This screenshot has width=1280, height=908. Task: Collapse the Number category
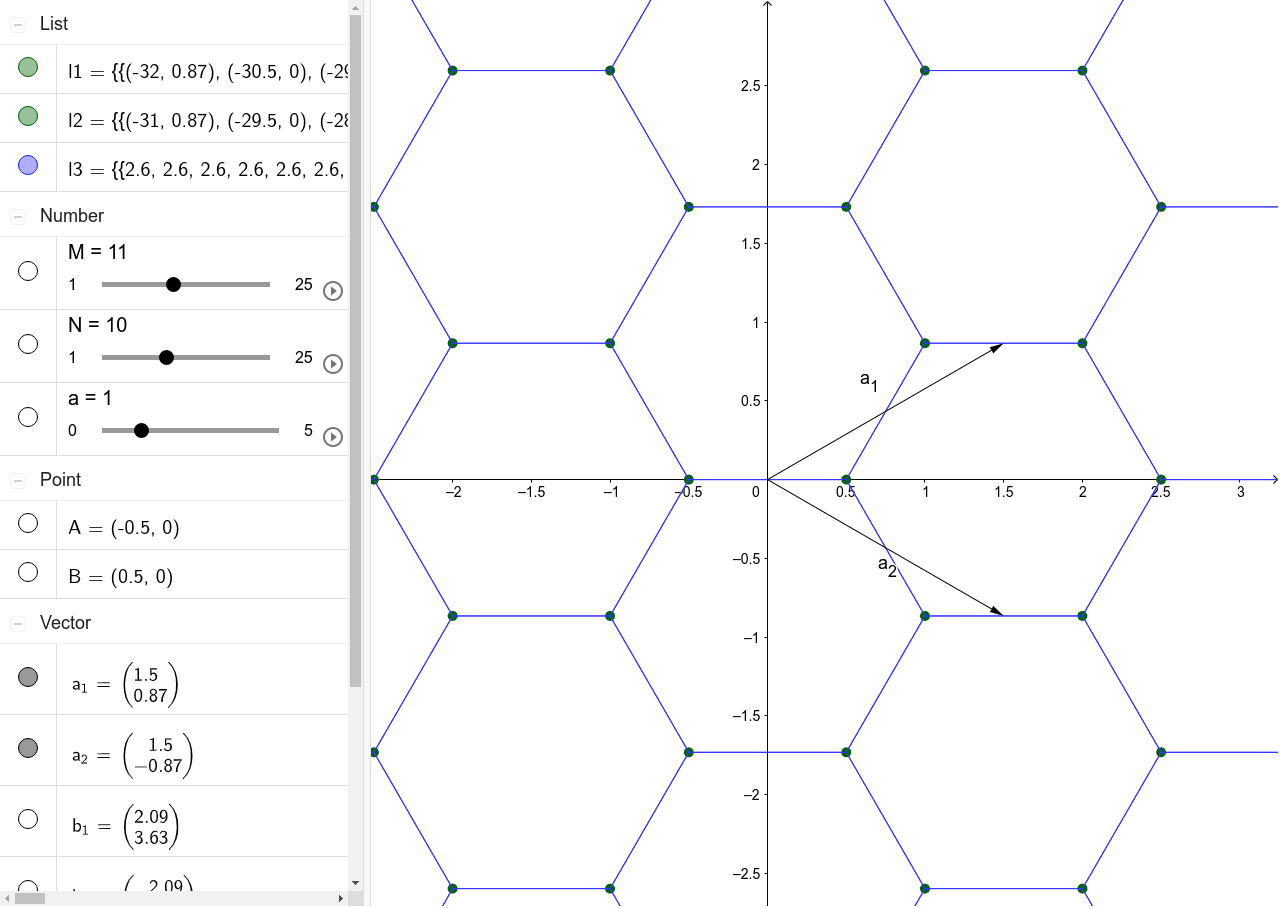(x=18, y=216)
